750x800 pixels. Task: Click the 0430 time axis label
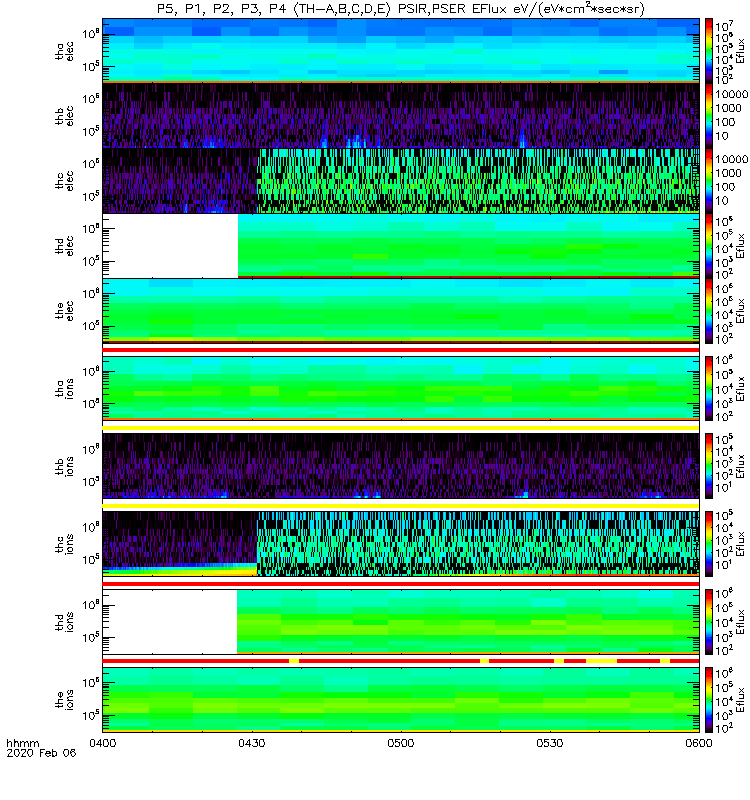click(252, 743)
